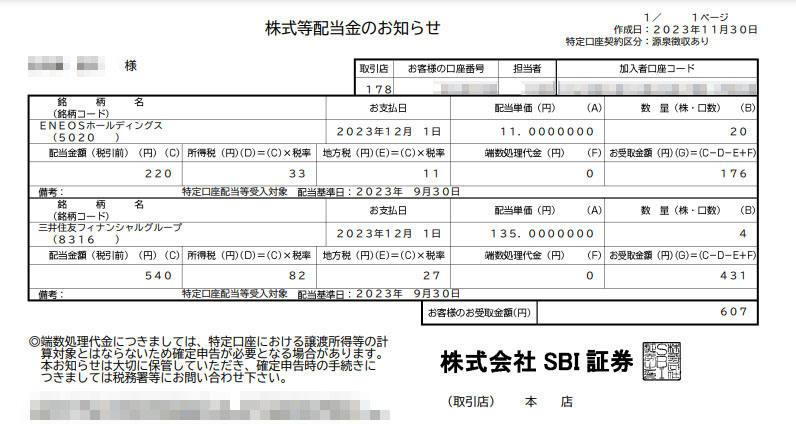Click the Sumitomo Mitsui received amount 431
The width and height of the screenshot is (796, 432).
pyautogui.click(x=733, y=274)
